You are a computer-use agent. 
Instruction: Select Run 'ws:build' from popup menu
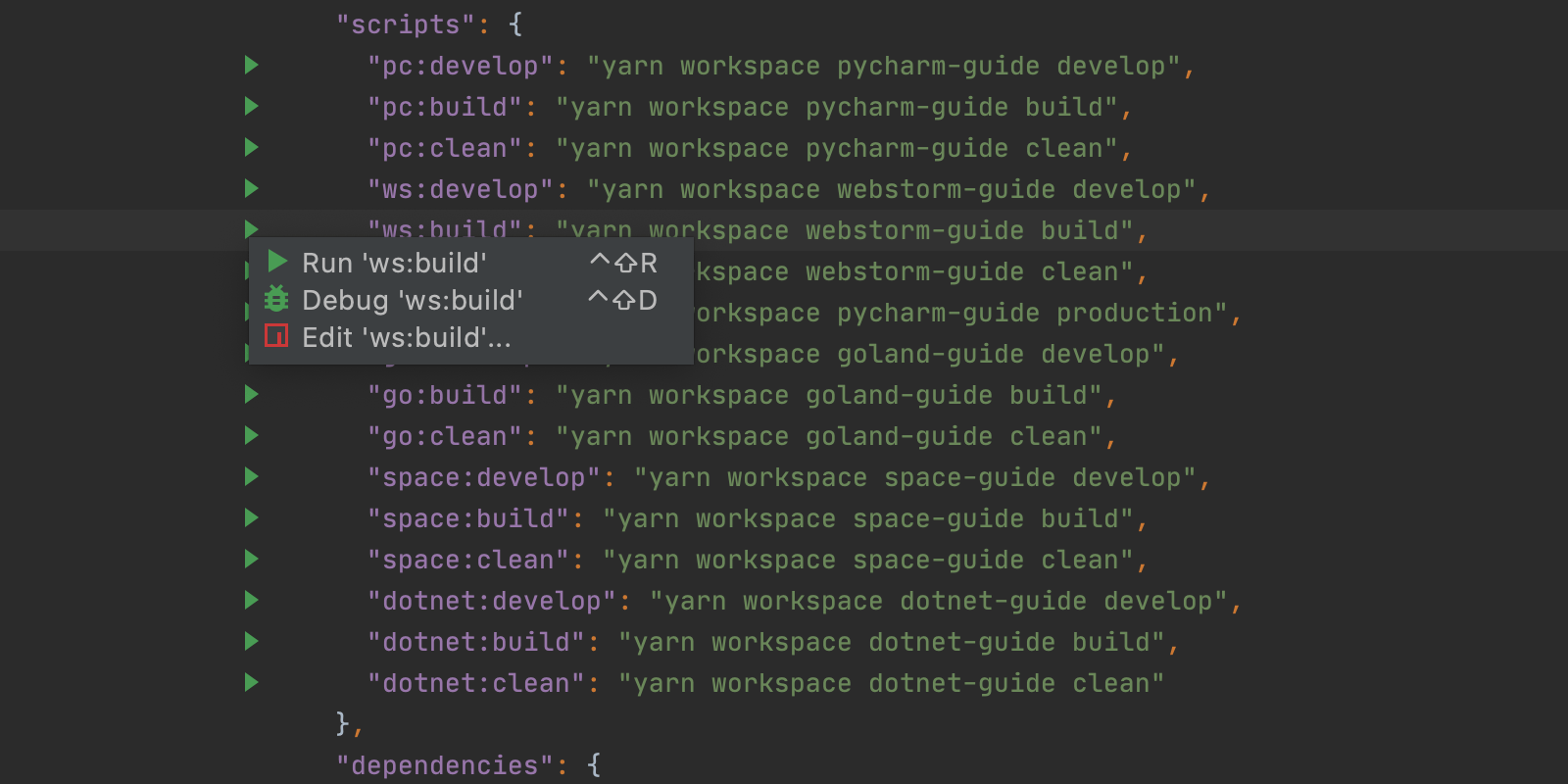pos(394,263)
